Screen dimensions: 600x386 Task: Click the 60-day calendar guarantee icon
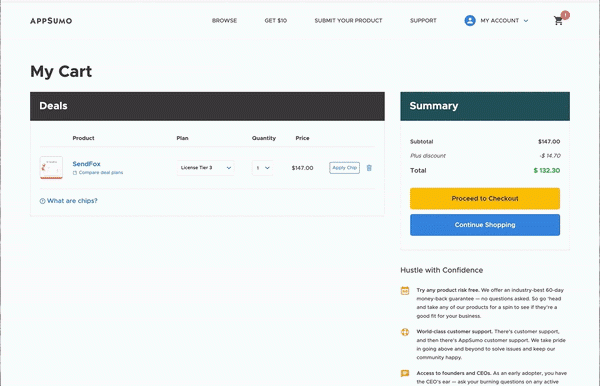click(x=405, y=291)
